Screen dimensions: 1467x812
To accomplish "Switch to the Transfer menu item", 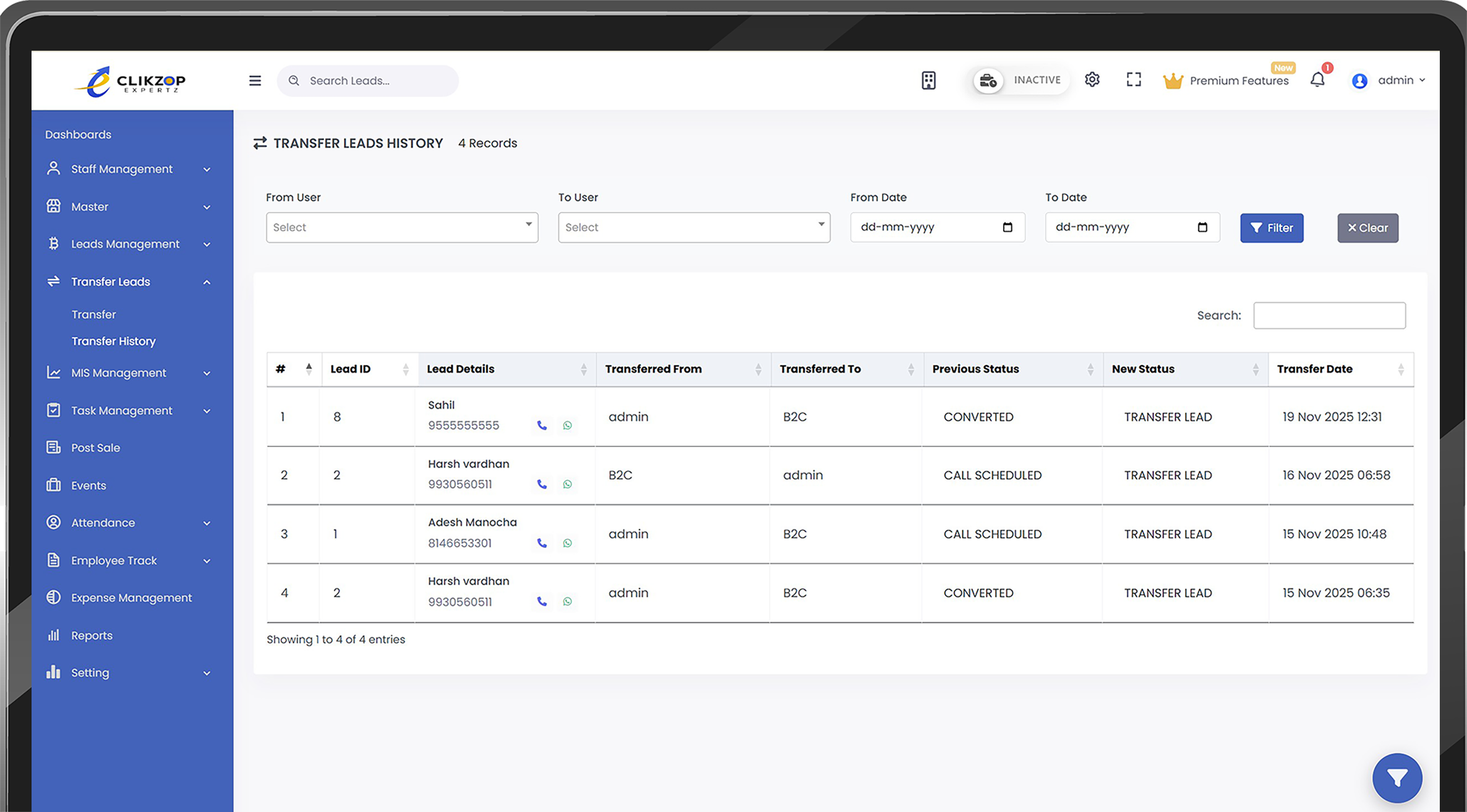I will coord(93,314).
